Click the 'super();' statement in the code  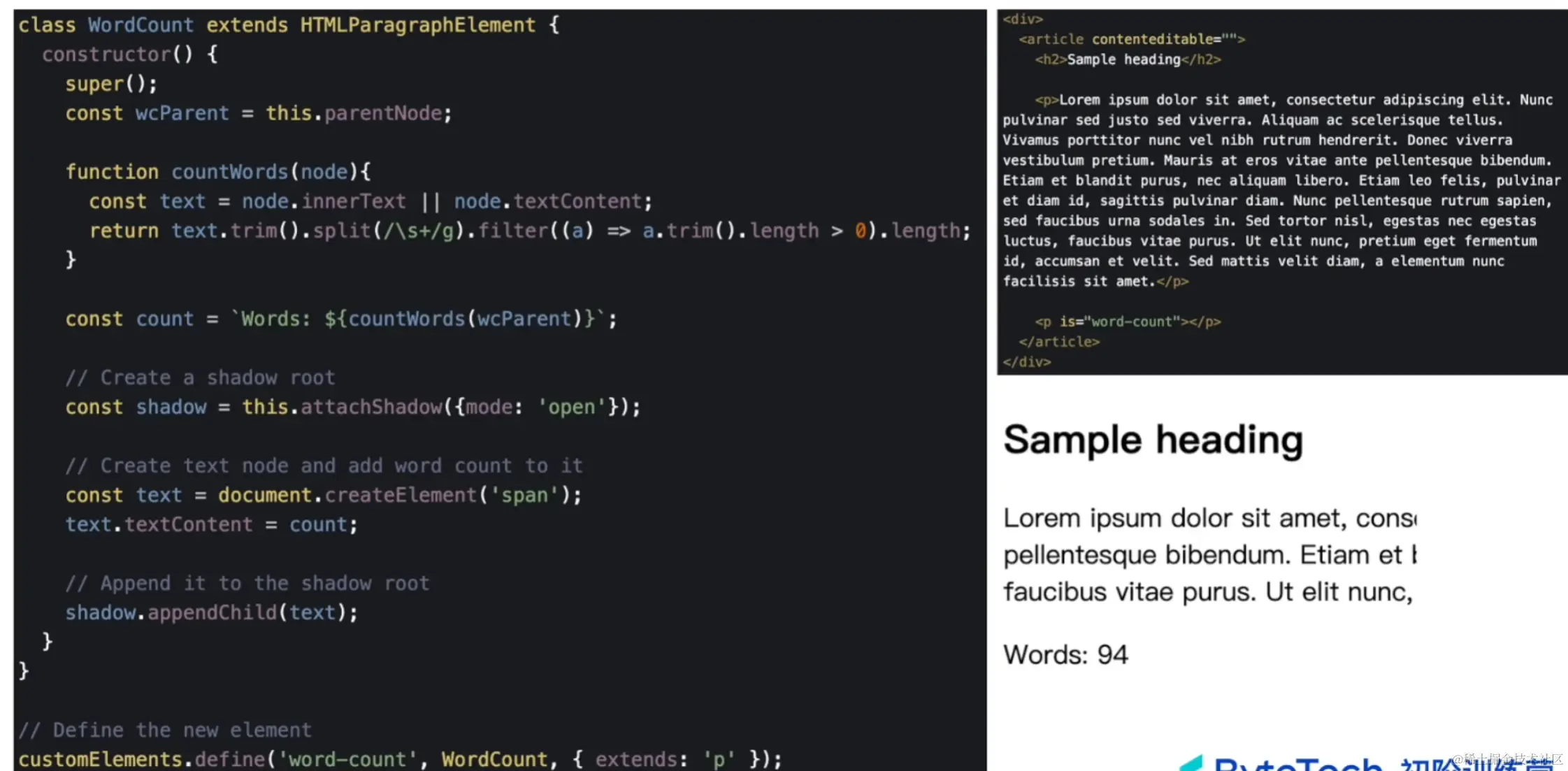click(x=112, y=84)
